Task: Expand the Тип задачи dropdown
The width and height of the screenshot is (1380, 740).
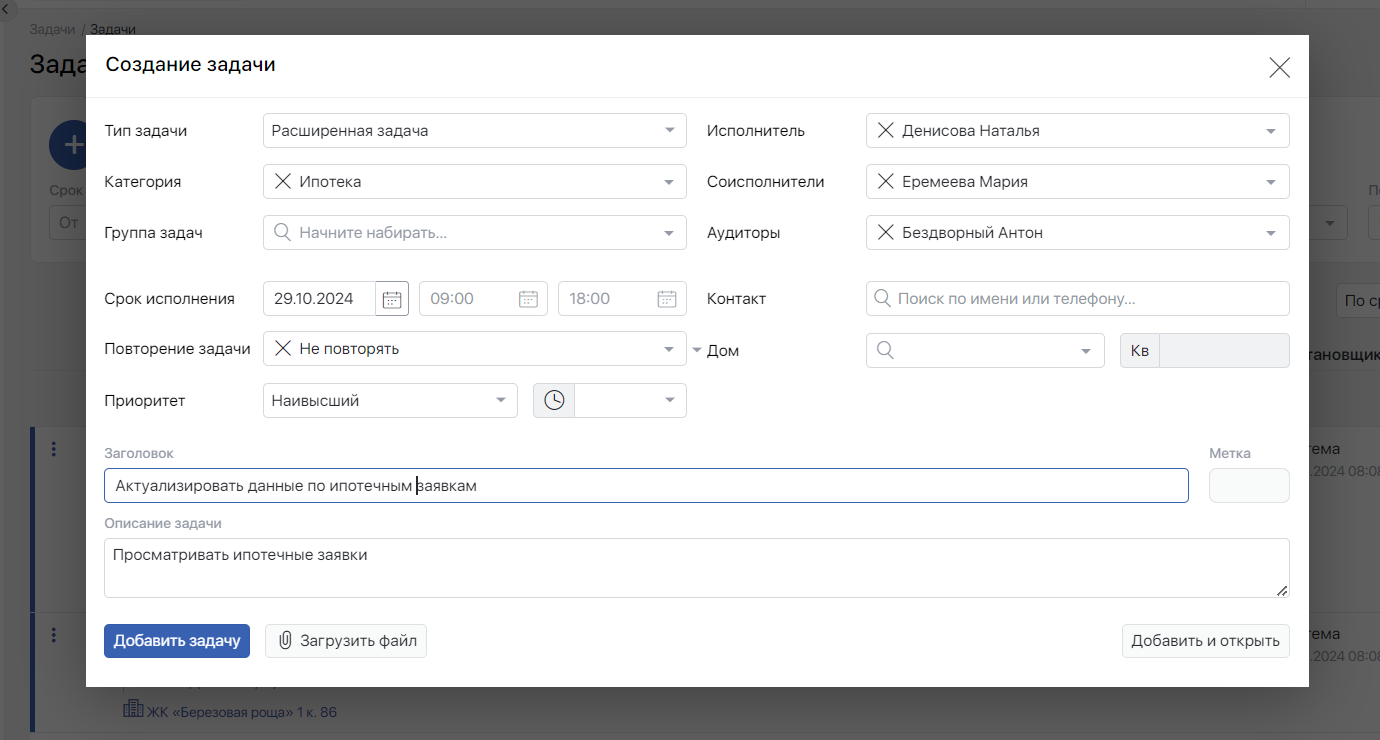Action: point(669,131)
